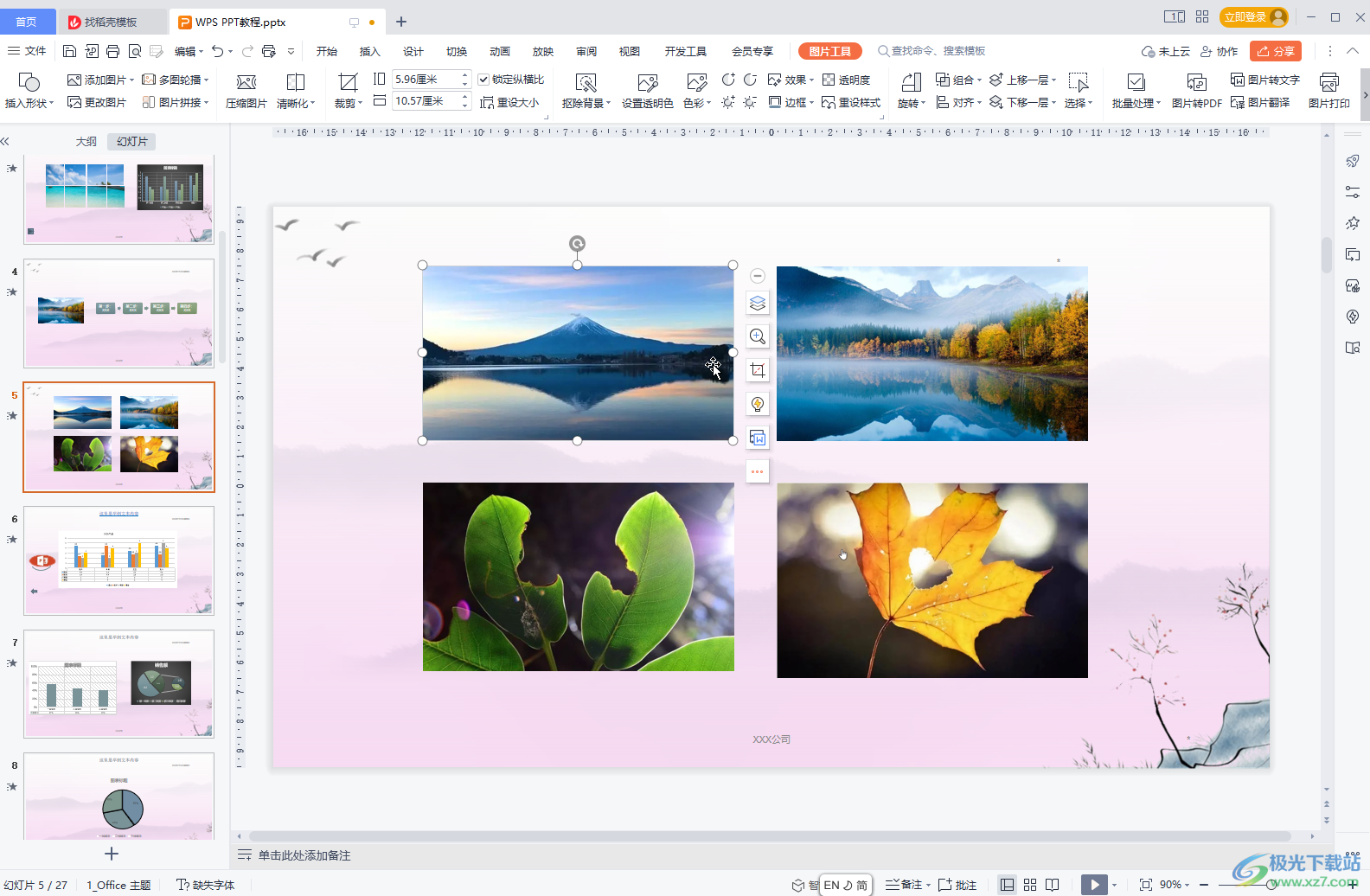The width and height of the screenshot is (1370, 896).
Task: Switch to slide sorter grid view icon
Action: (x=1029, y=885)
